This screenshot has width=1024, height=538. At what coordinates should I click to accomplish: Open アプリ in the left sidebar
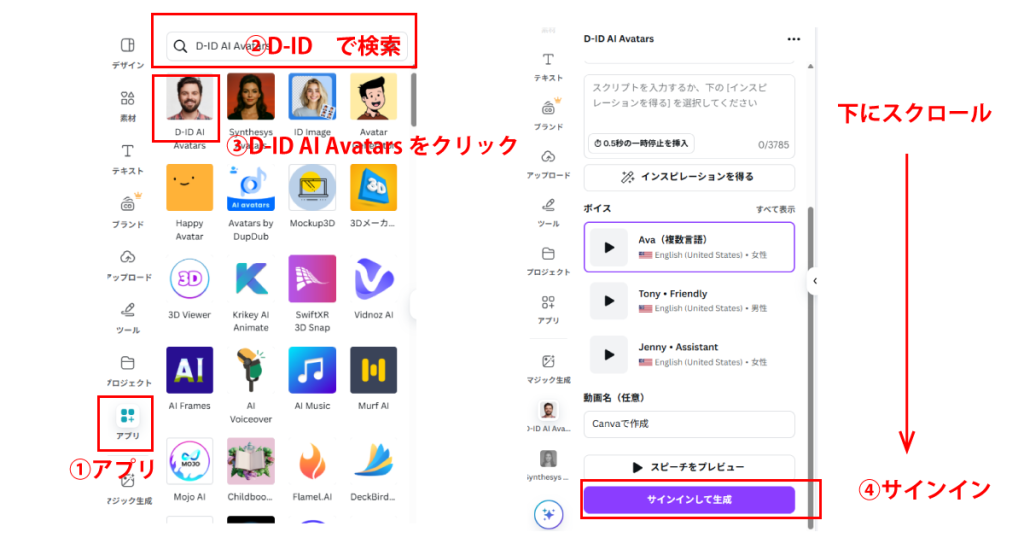[x=127, y=423]
